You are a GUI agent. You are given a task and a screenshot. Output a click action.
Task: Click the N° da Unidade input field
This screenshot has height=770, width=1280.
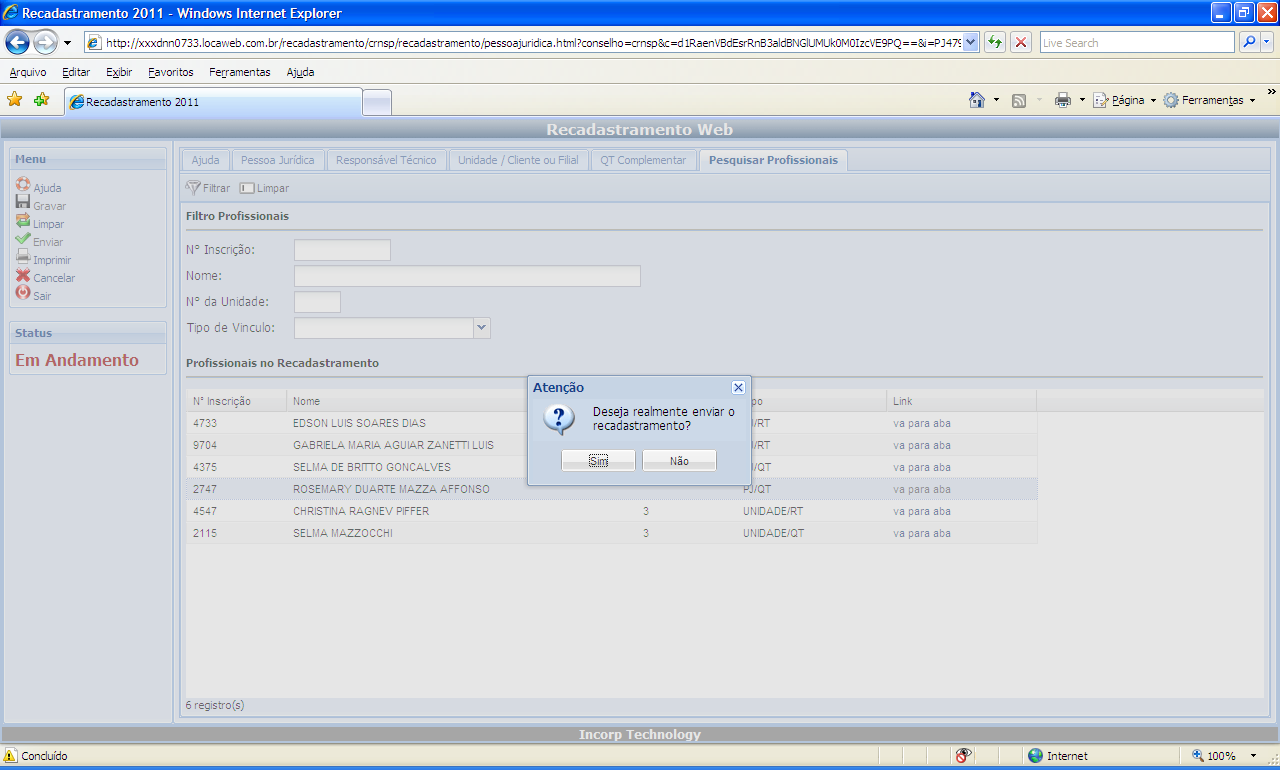(317, 302)
